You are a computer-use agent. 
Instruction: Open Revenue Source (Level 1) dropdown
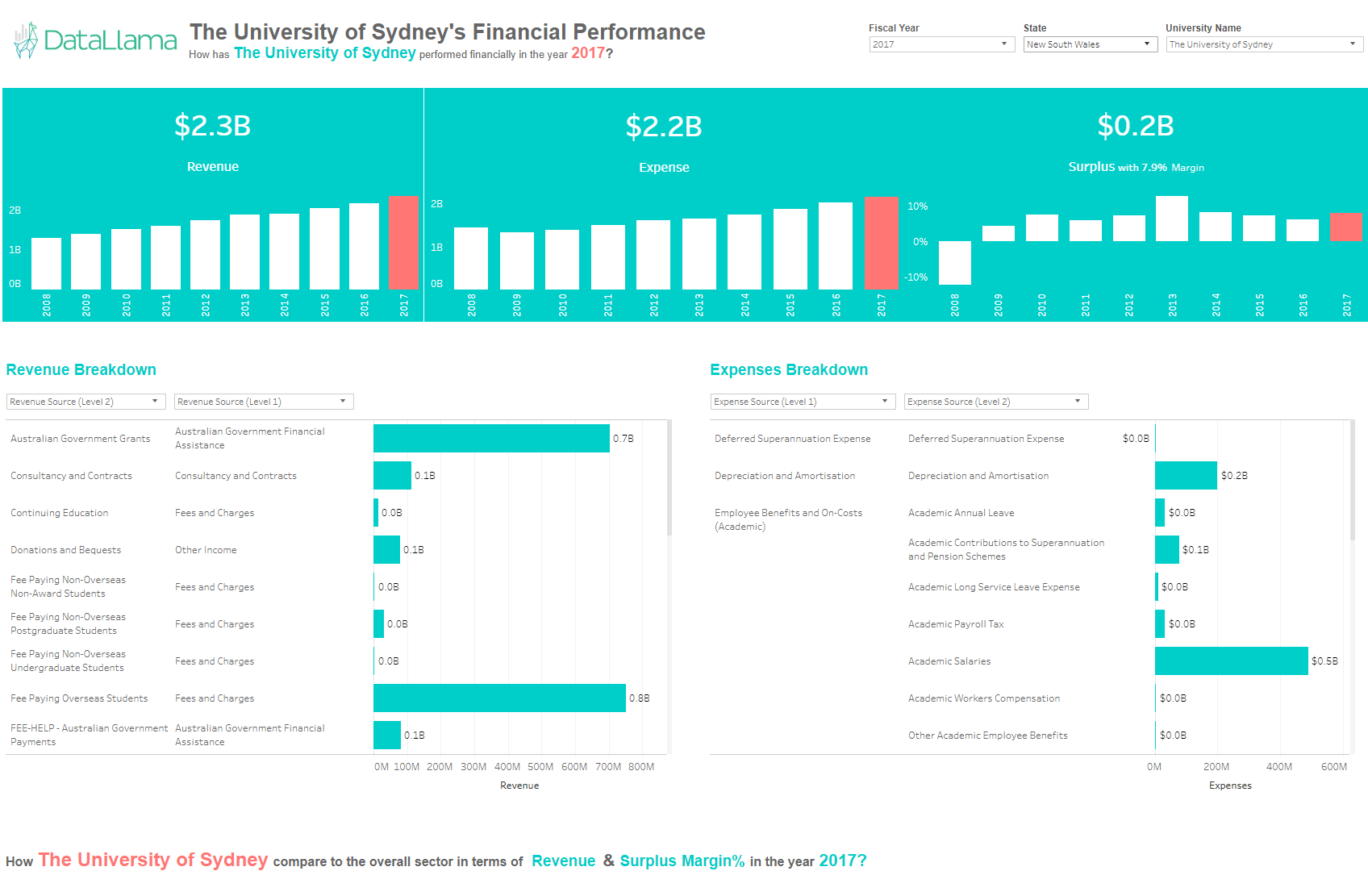263,402
